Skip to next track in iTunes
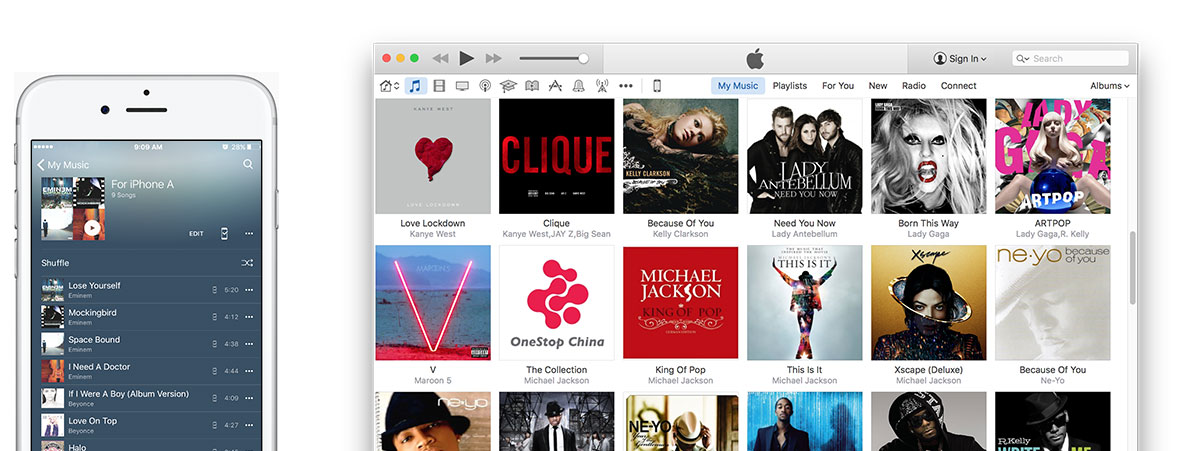Viewport: 1191px width, 451px height. (494, 58)
